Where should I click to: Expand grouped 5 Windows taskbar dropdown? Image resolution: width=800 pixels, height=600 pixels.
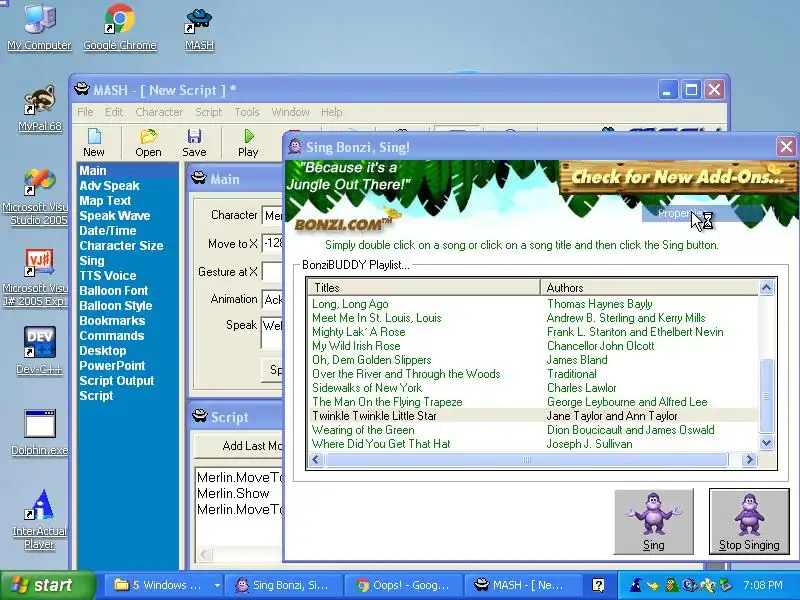click(x=217, y=585)
